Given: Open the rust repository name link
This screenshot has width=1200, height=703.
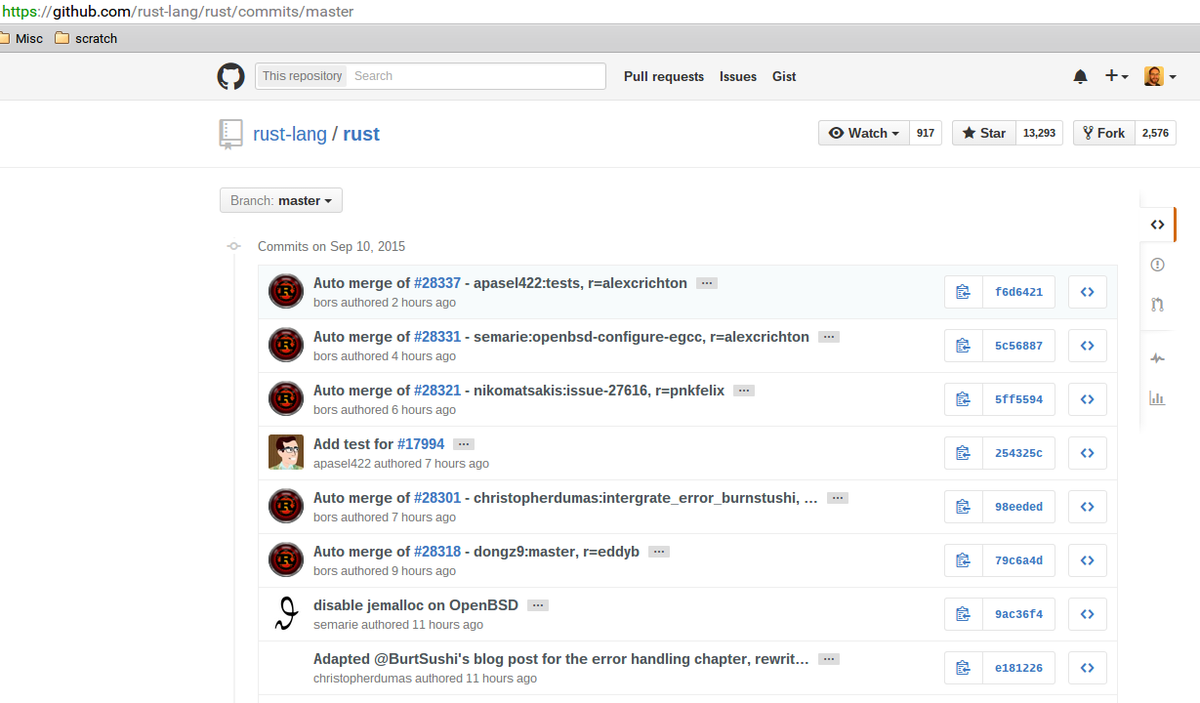Looking at the screenshot, I should 361,134.
